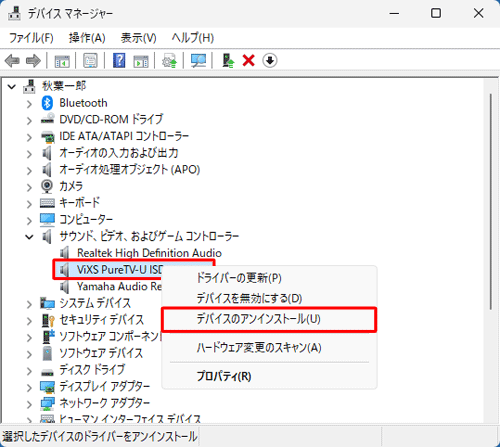500x447 pixels.
Task: Expand the Bluetooth category
Action: (29, 104)
